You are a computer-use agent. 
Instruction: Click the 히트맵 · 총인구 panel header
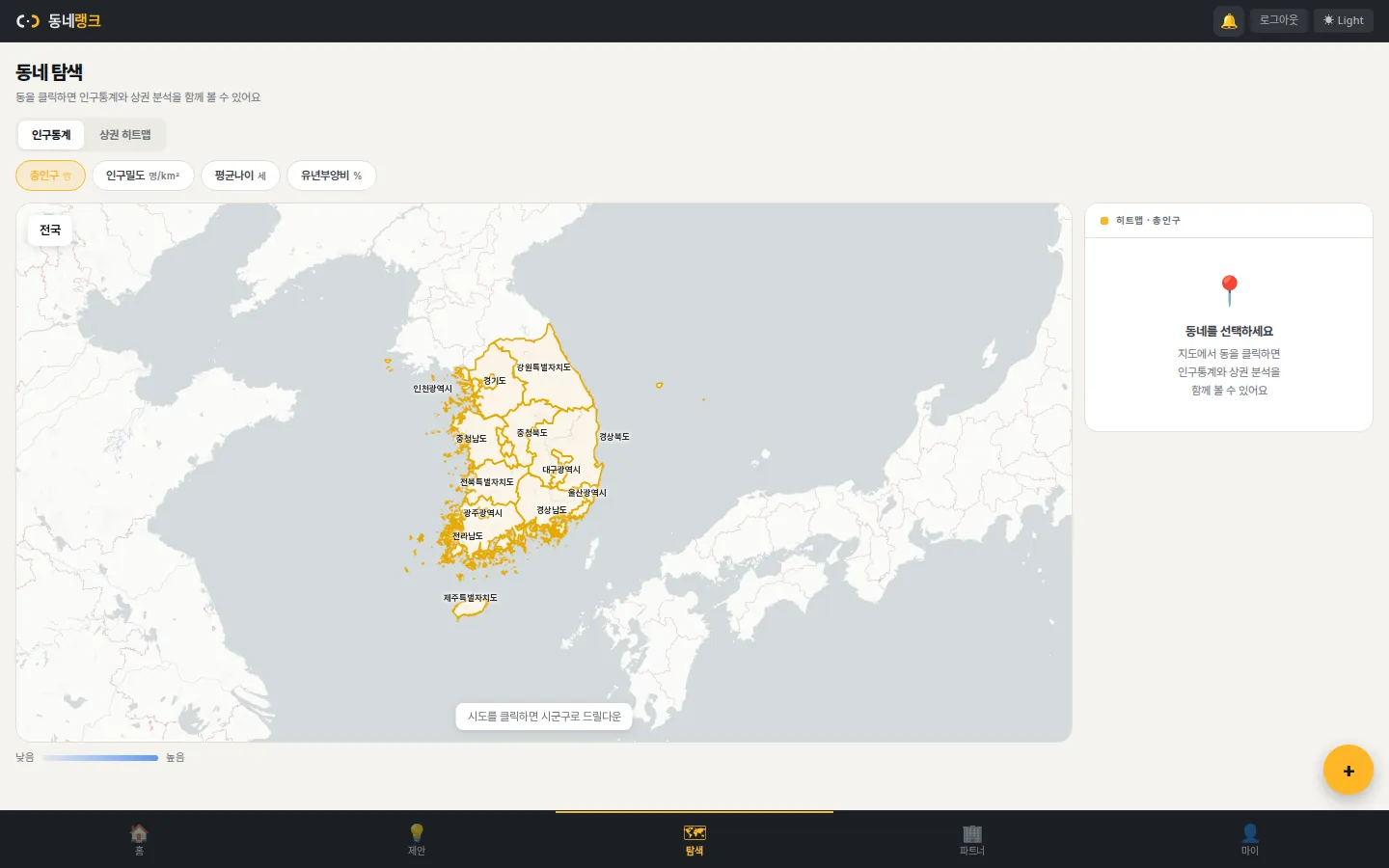pyautogui.click(x=1229, y=221)
